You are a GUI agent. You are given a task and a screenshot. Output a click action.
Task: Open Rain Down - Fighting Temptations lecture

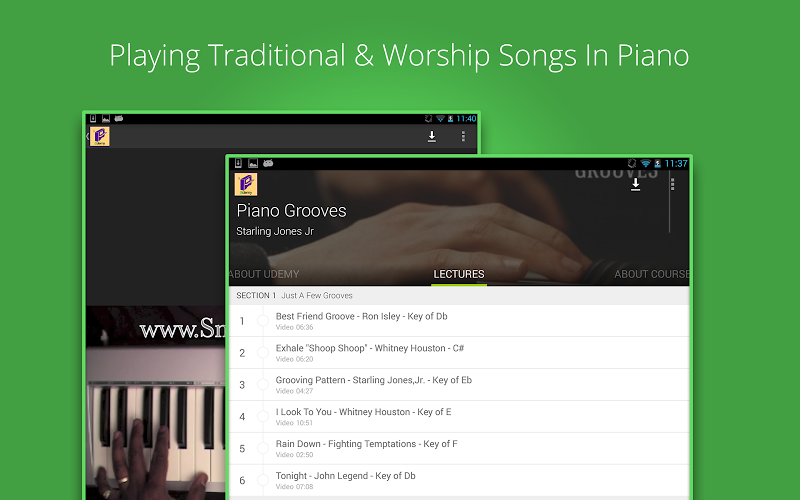(x=459, y=448)
